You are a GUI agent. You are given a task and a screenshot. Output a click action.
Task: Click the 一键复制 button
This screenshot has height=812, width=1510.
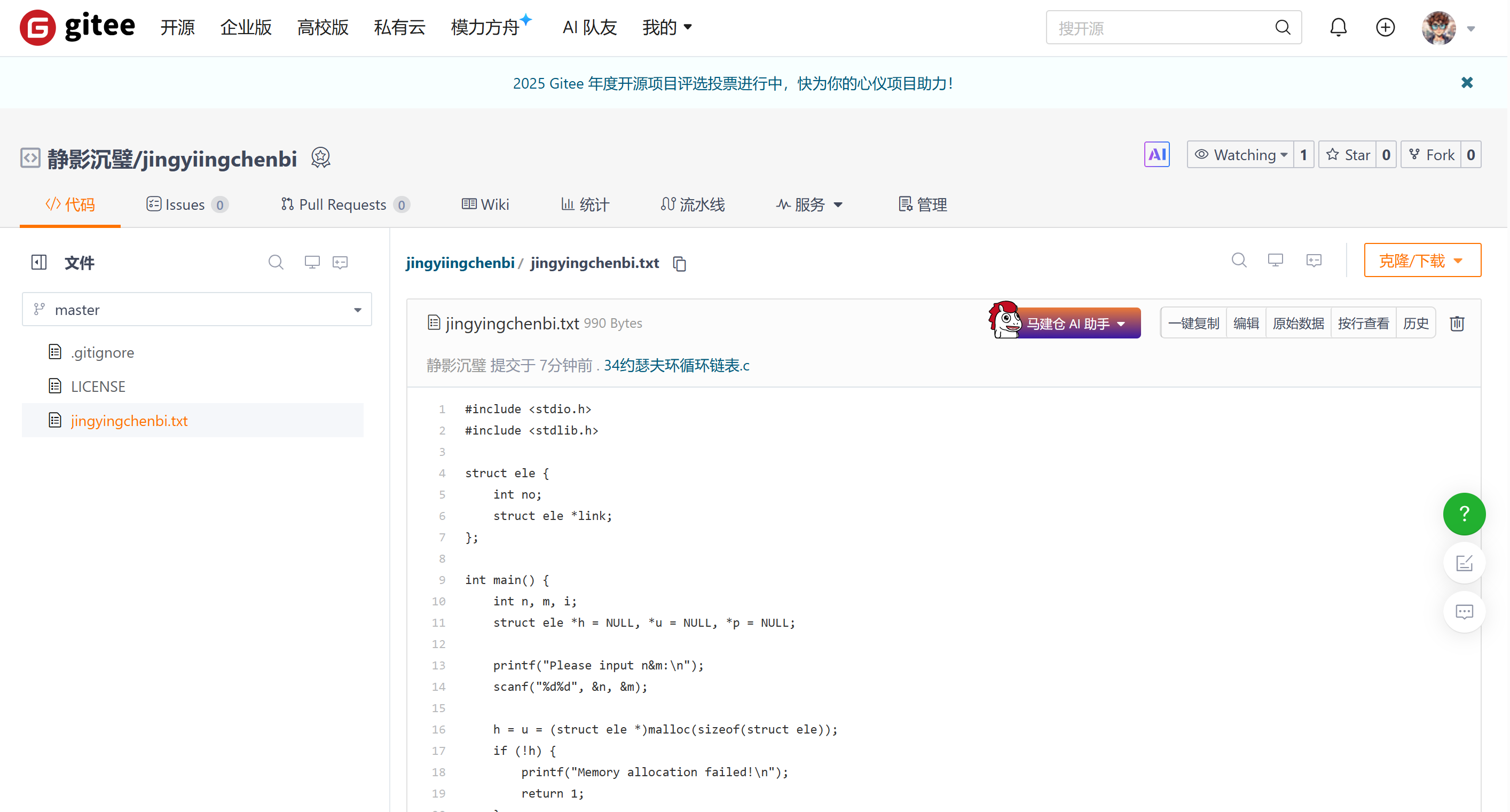coord(1193,323)
